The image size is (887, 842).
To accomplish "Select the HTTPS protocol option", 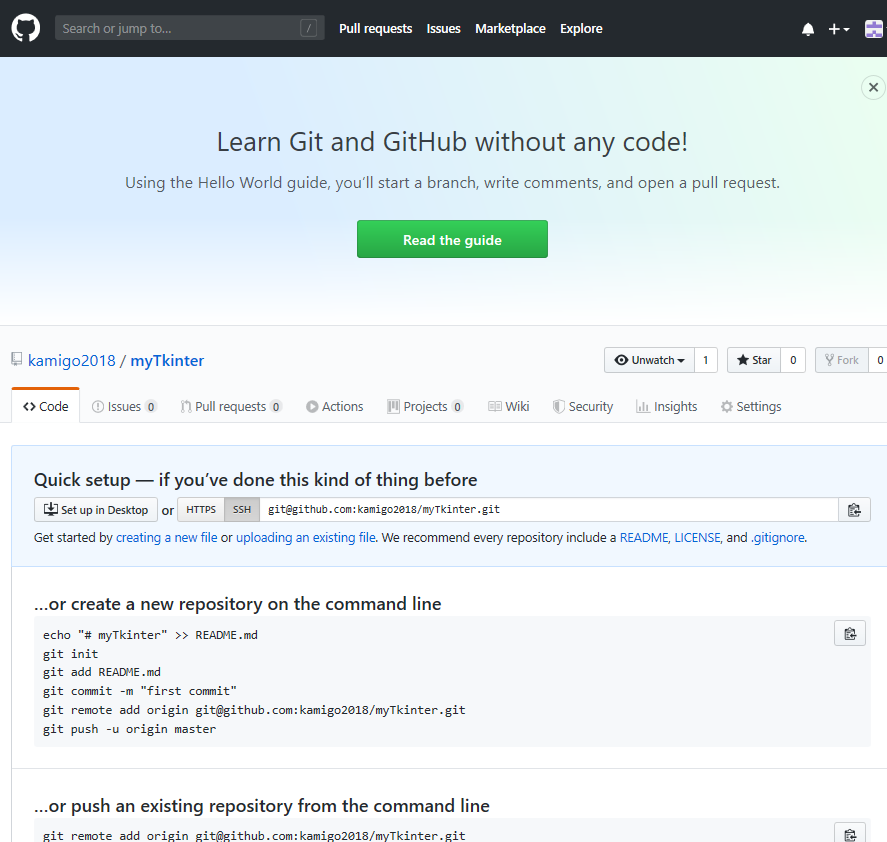I will (x=201, y=510).
